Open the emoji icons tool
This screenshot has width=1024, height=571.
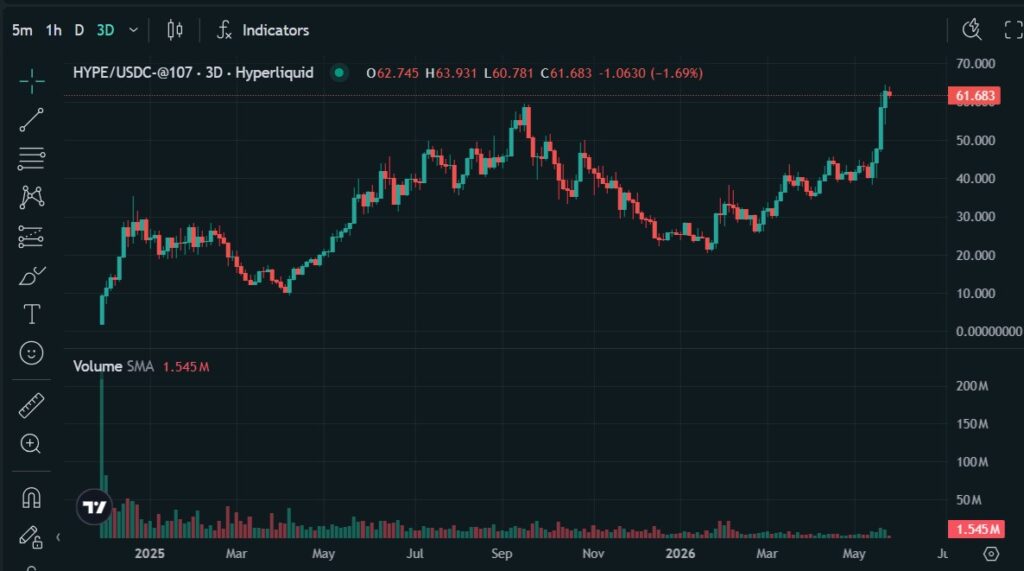pyautogui.click(x=31, y=353)
